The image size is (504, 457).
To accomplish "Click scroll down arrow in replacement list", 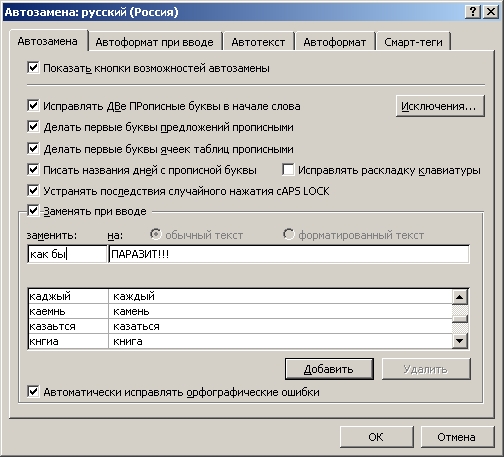I will click(x=460, y=341).
